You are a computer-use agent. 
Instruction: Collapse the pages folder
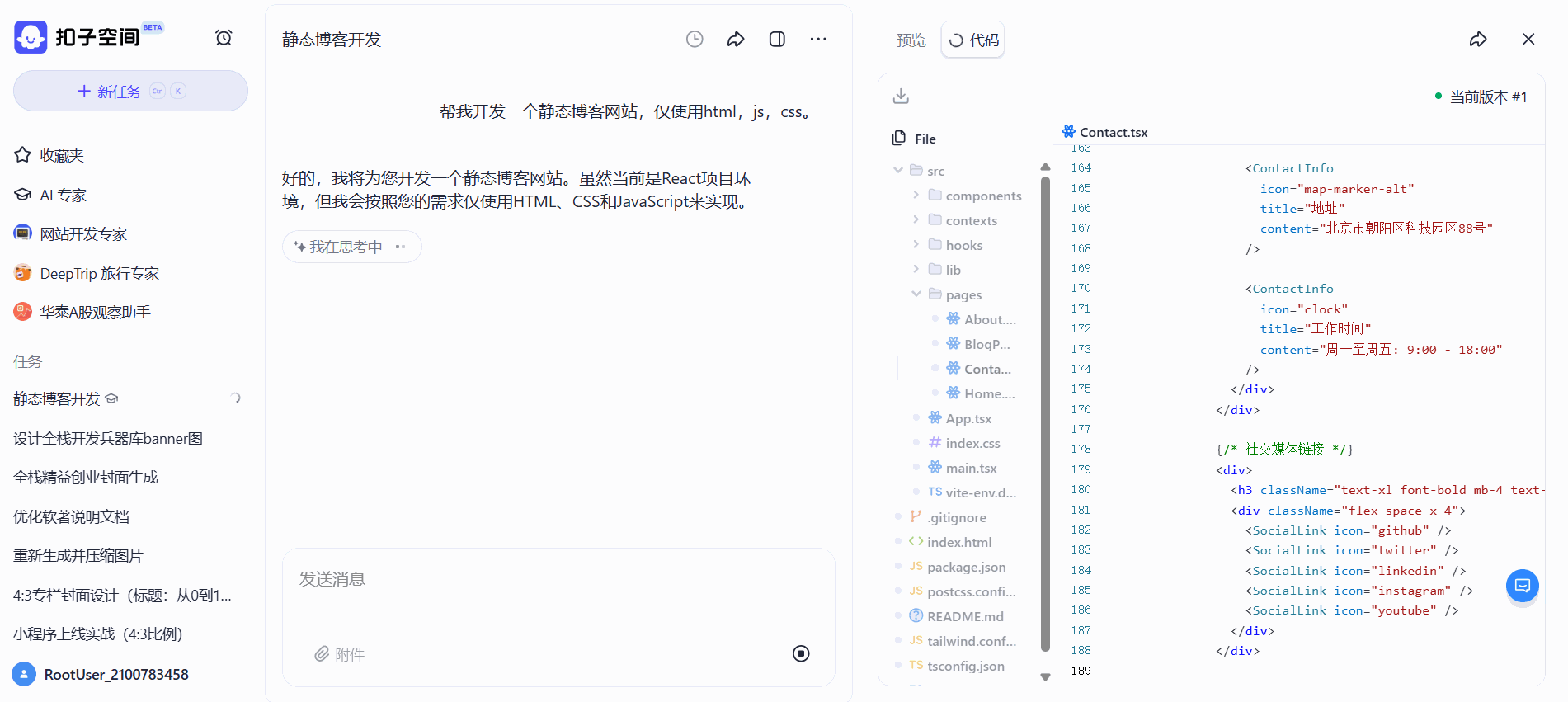[x=916, y=294]
